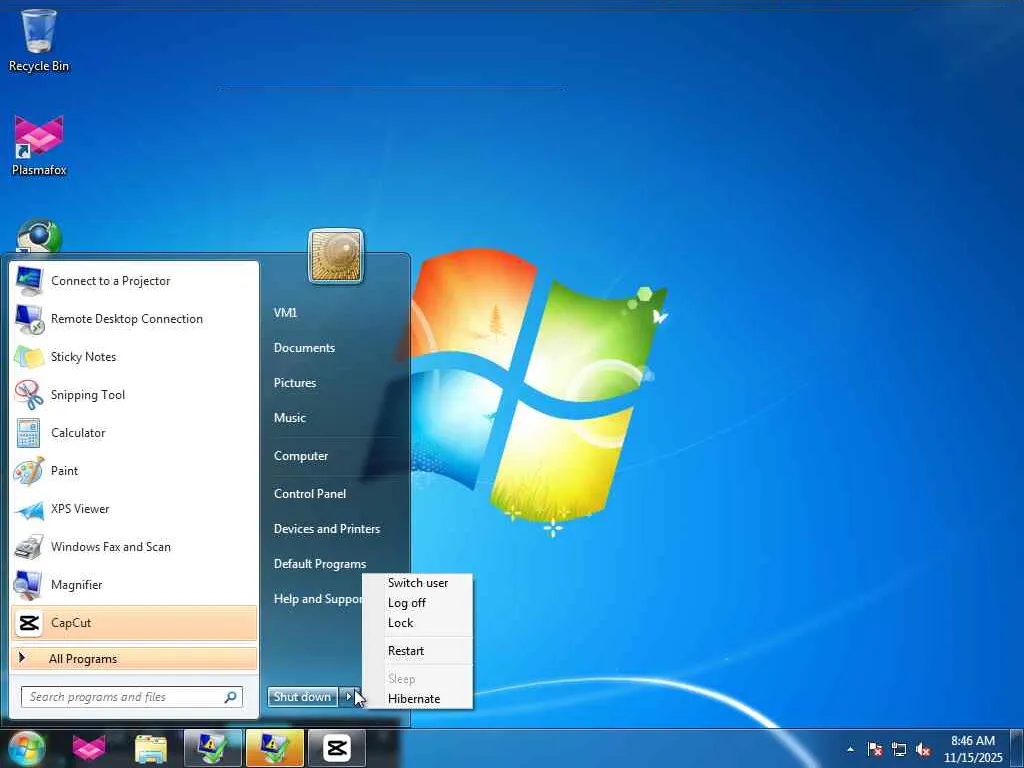Open the clock showing 8:46 AM
Viewport: 1024px width, 768px height.
973,749
